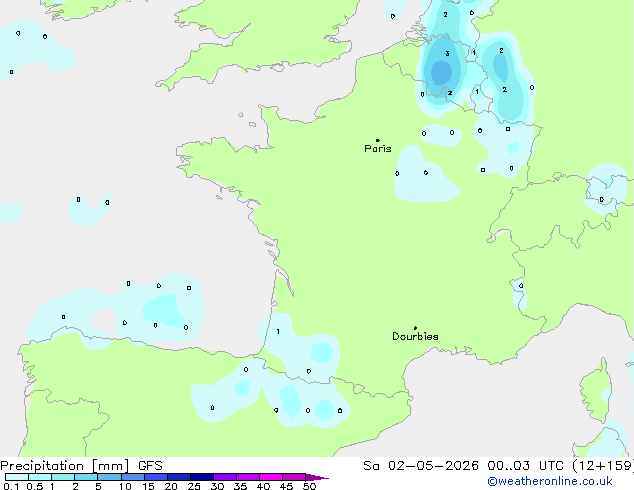Click the '1' value on French Atlantic coast

(278, 332)
